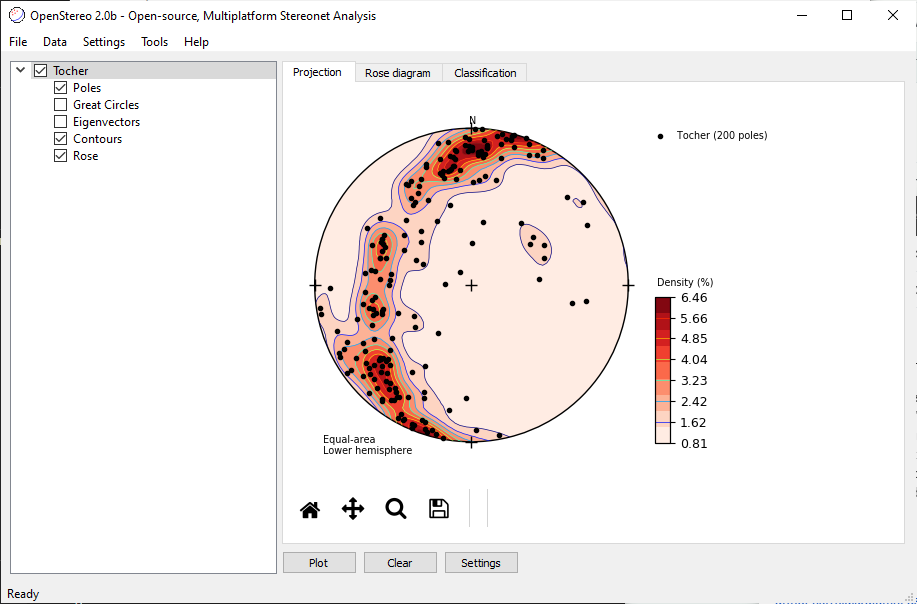Screen dimensions: 917x604
Task: Select the Eigenvectors tree item label
Action: click(106, 122)
